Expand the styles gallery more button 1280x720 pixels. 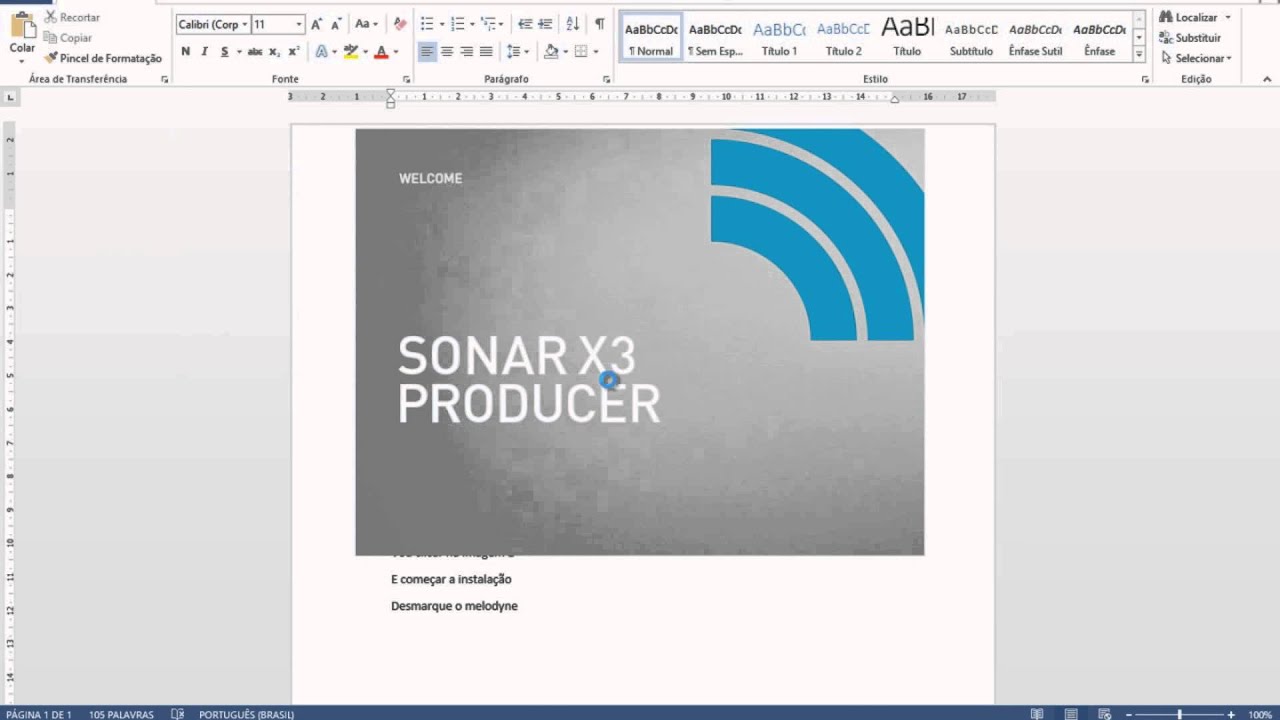tap(1139, 55)
